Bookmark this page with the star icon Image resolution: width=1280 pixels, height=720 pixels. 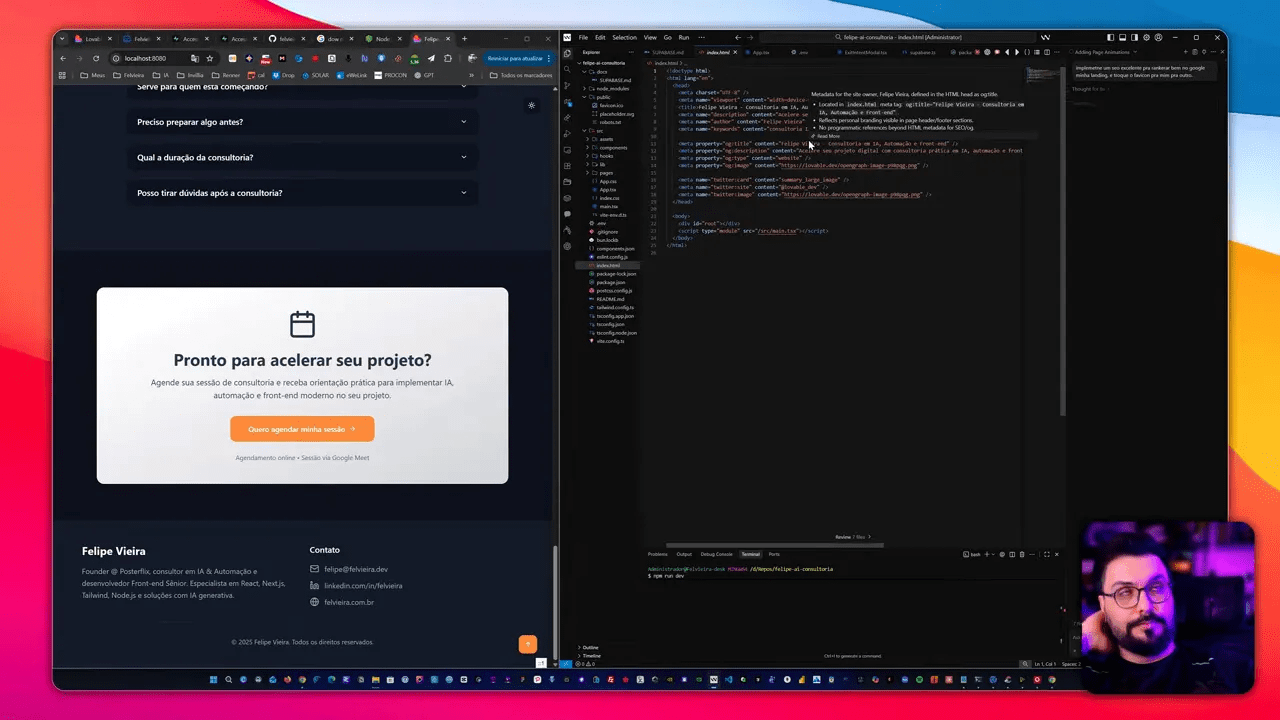(x=209, y=58)
